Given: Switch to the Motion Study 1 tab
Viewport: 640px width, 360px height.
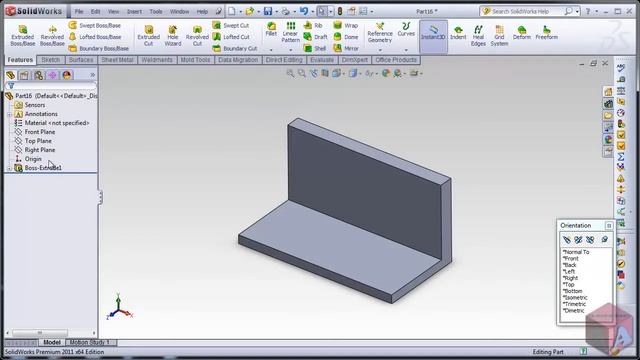Looking at the screenshot, I should point(90,342).
